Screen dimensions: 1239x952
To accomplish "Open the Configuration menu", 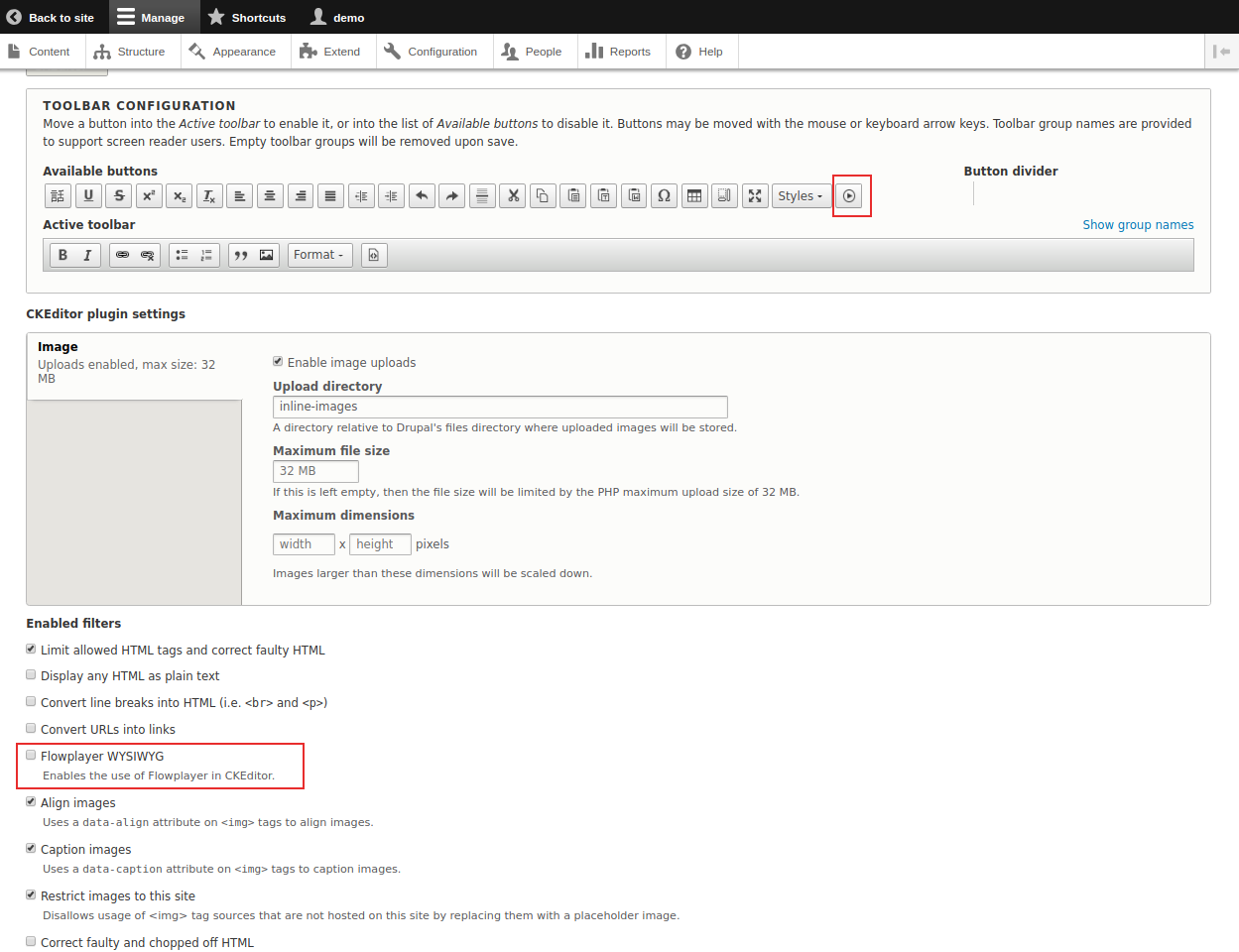I will coord(434,52).
